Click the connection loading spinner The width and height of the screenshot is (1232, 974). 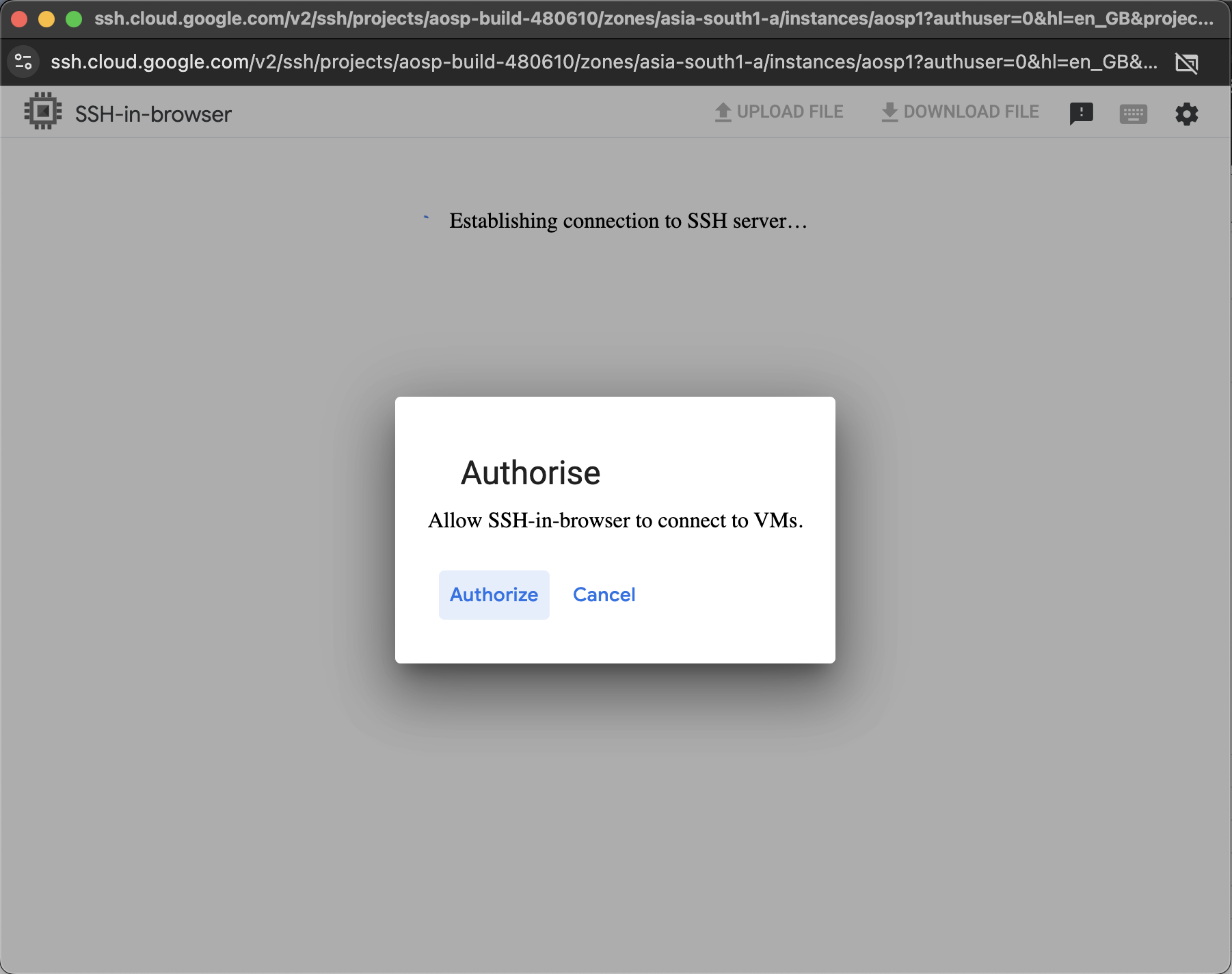click(425, 218)
